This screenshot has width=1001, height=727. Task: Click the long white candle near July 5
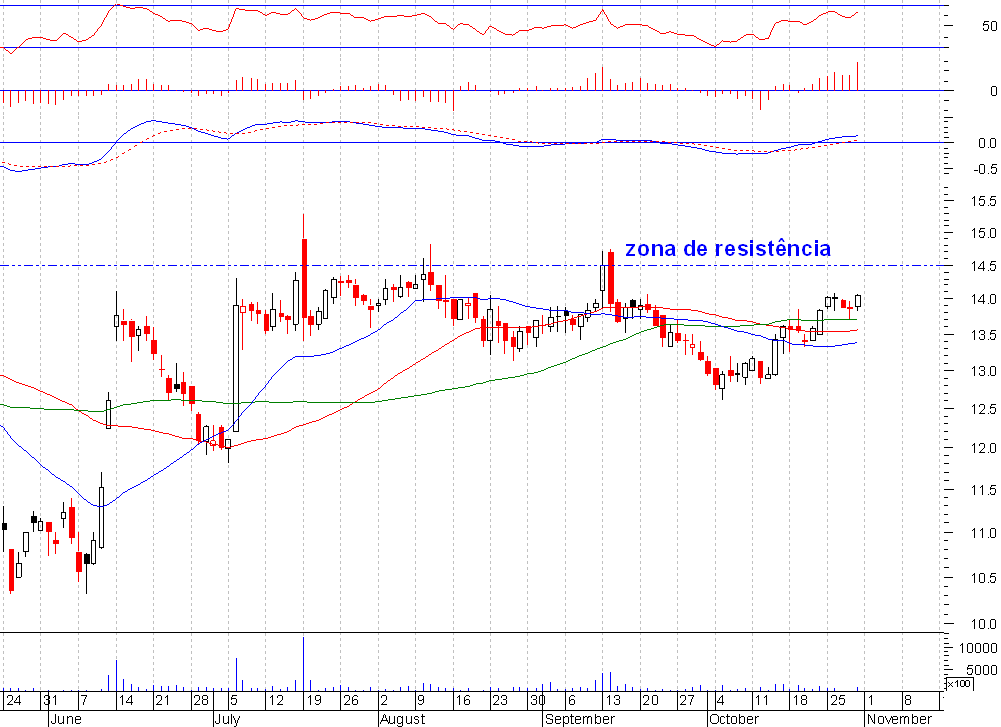(236, 368)
